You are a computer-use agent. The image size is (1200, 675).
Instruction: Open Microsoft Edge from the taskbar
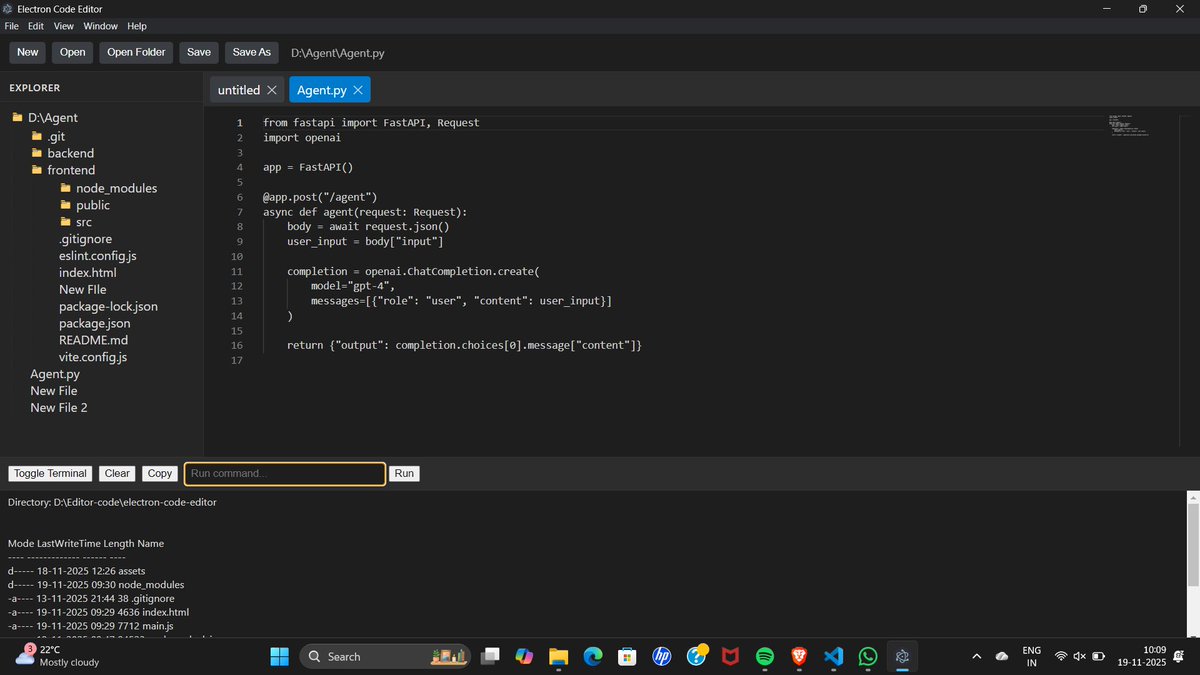(x=593, y=656)
